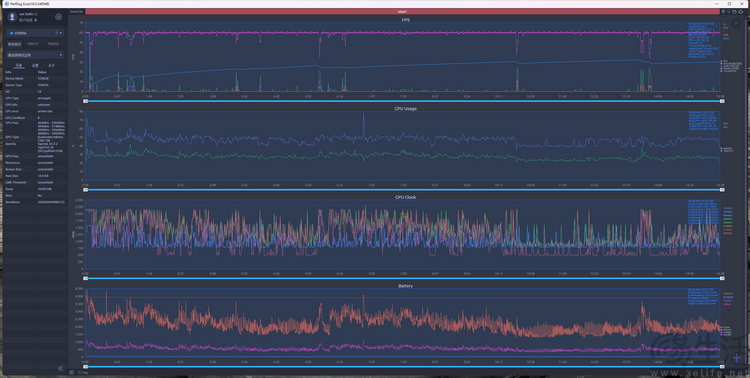Click the SceneTab label
This screenshot has width=750, height=378.
pos(76,11)
